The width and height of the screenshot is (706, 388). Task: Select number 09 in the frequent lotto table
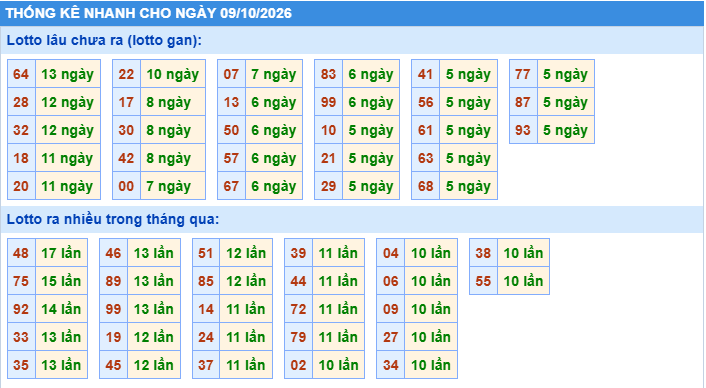coord(391,308)
